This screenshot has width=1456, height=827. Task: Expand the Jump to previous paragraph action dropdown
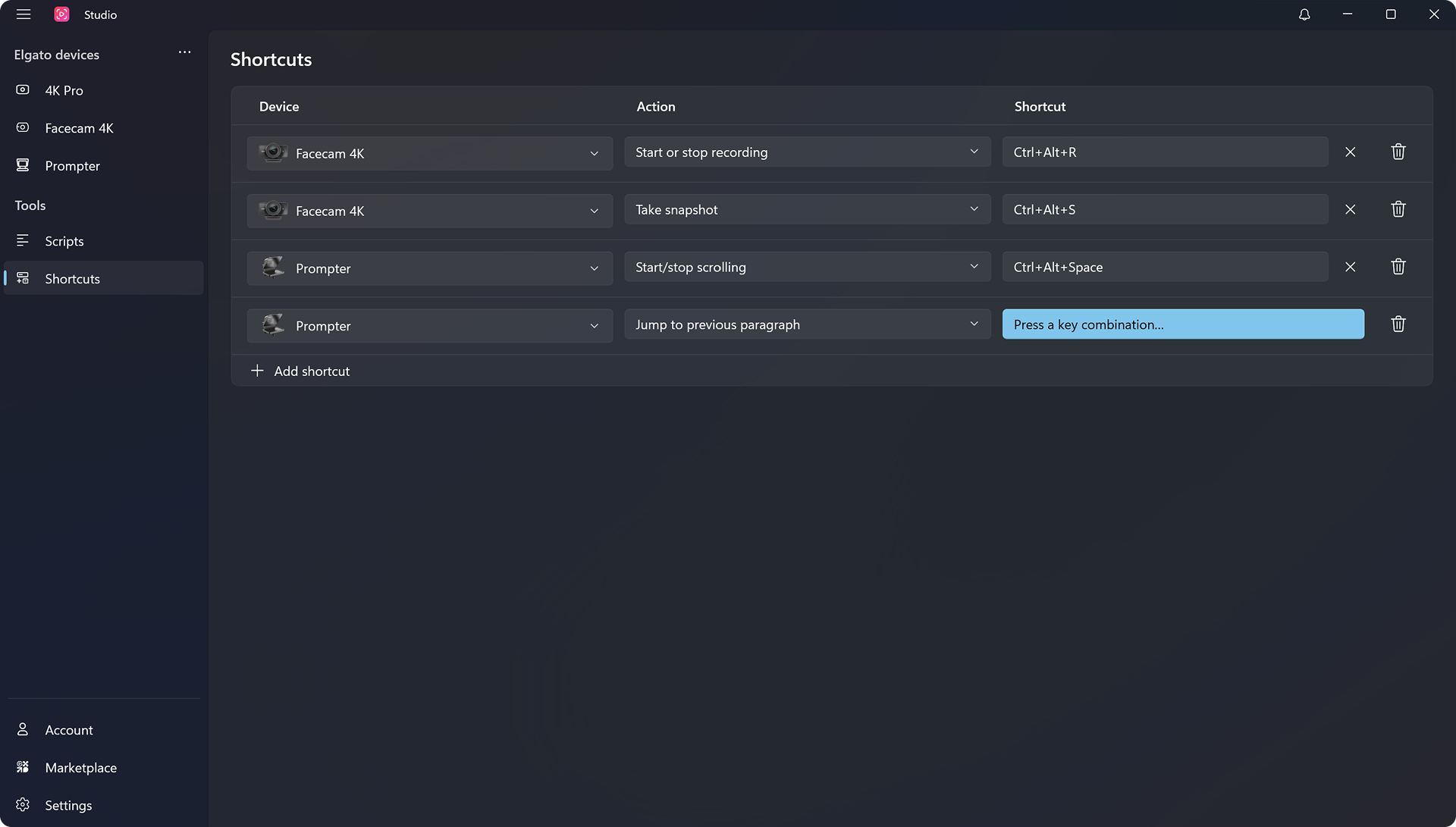coord(808,325)
